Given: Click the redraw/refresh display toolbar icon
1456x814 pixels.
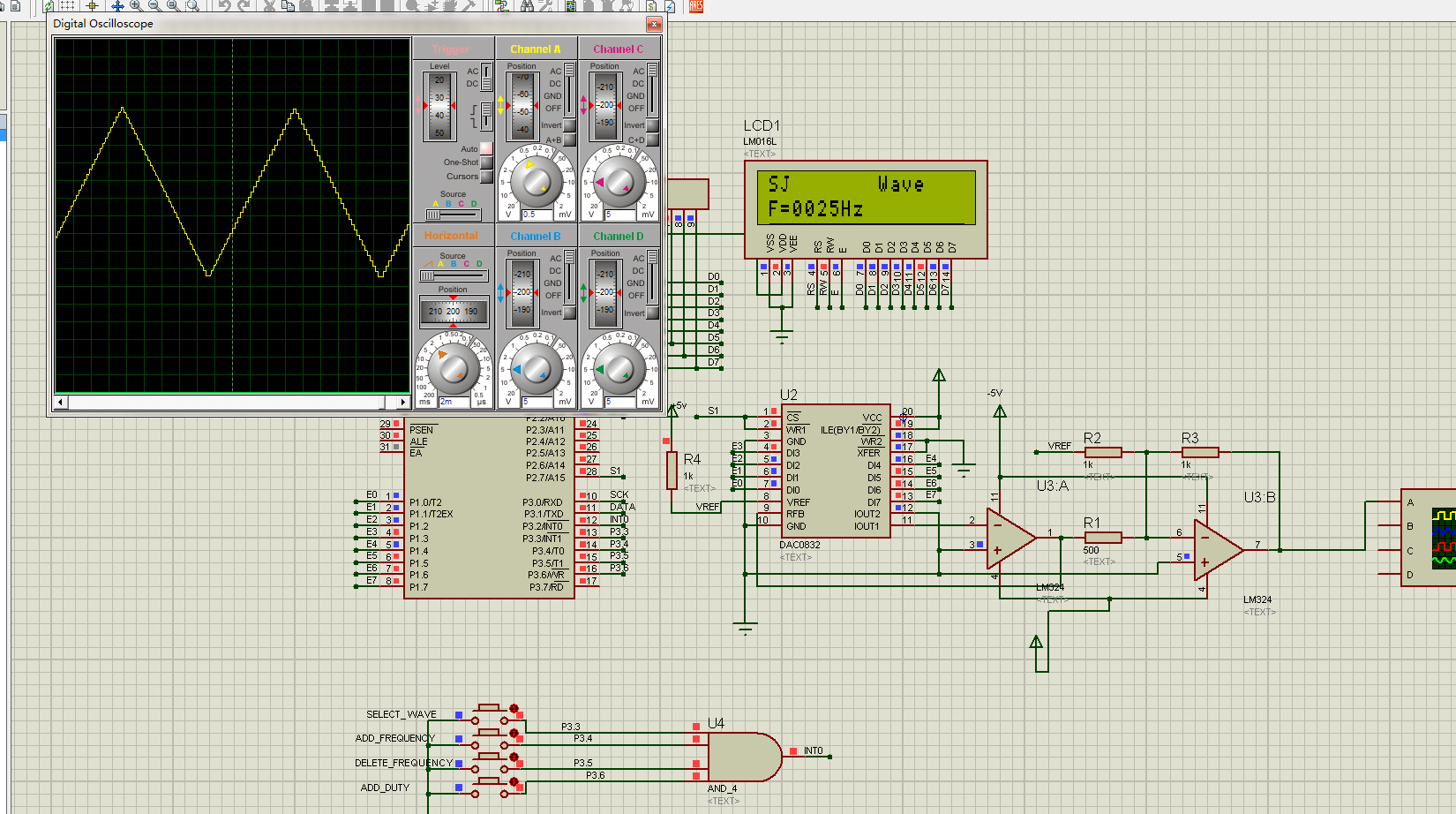Looking at the screenshot, I should pos(49,5).
